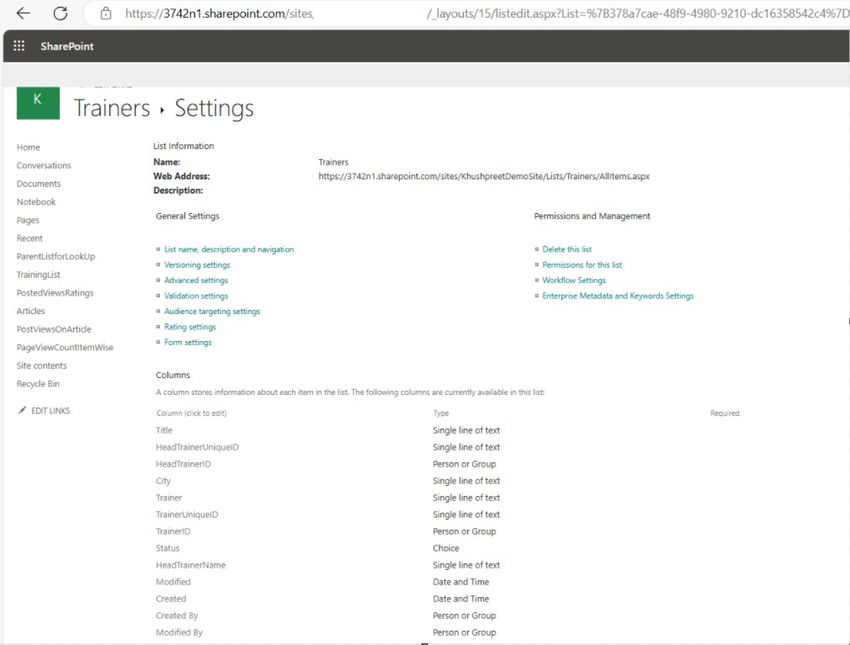Image resolution: width=850 pixels, height=645 pixels.
Task: Open PostedViewsRatings list link
Action: point(55,293)
